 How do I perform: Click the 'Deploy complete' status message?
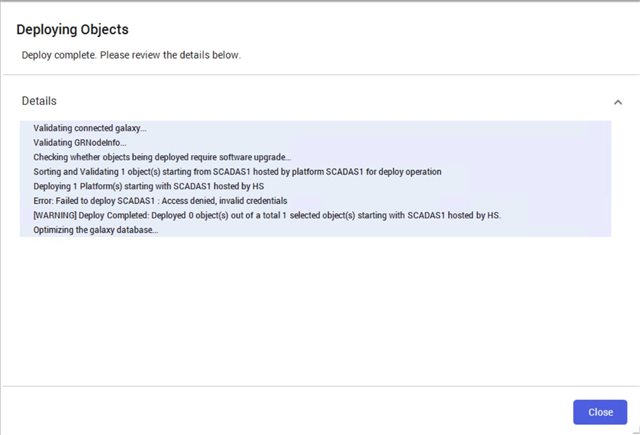coord(131,55)
